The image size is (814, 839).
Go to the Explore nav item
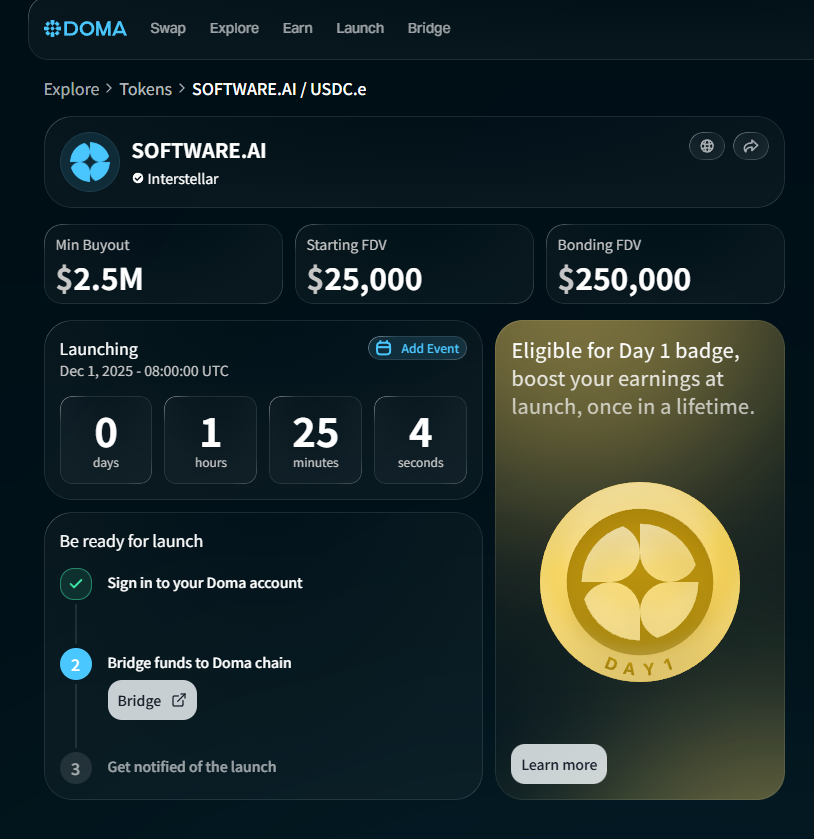tap(234, 28)
